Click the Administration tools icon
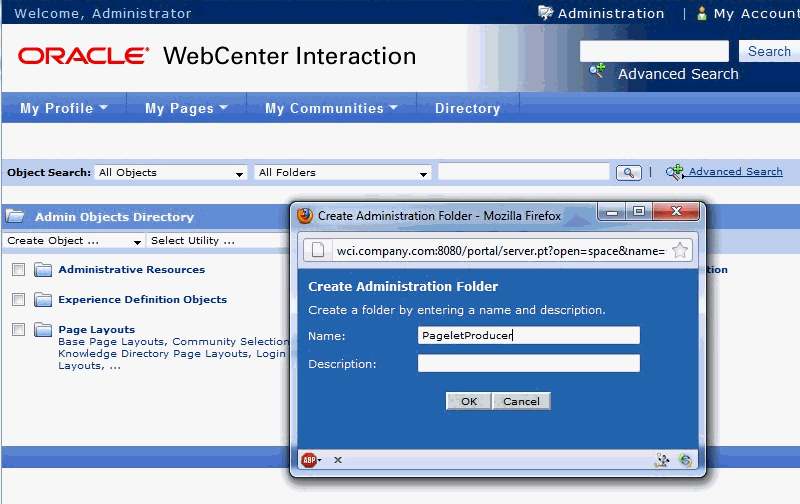This screenshot has height=504, width=800. (x=545, y=13)
